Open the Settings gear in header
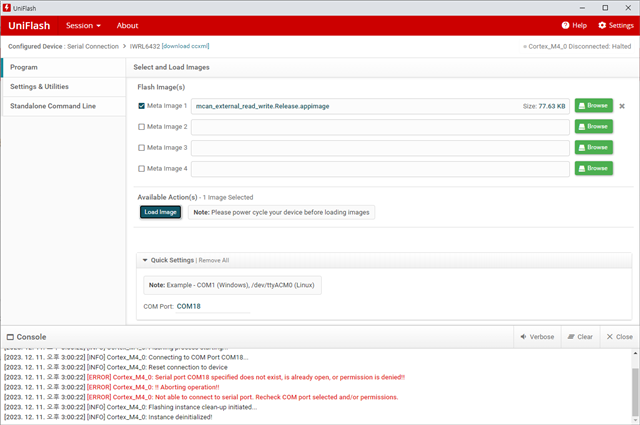 coord(616,25)
